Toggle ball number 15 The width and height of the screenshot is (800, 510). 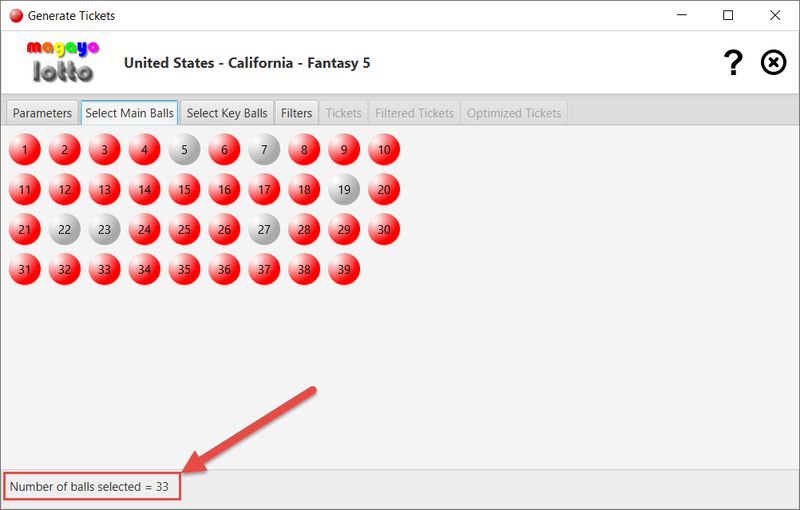tap(184, 189)
